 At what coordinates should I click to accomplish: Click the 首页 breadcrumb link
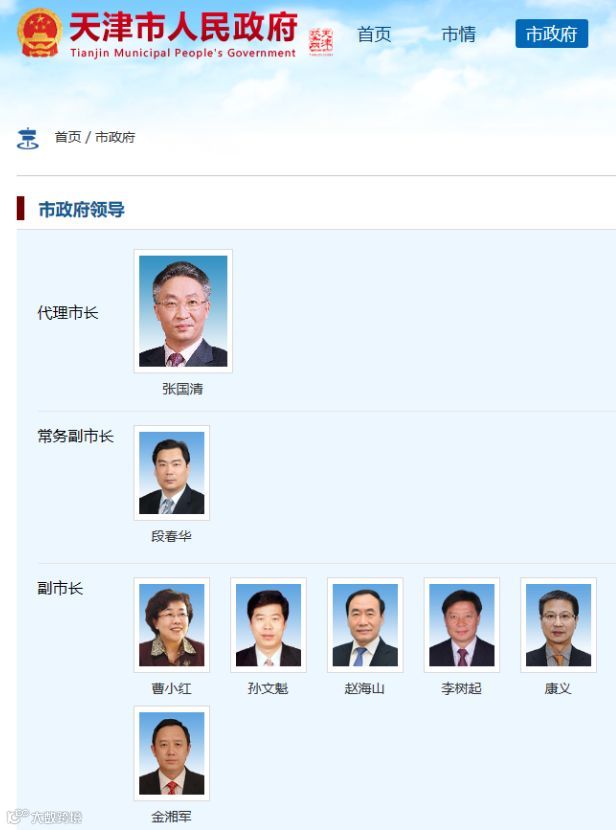coord(68,137)
